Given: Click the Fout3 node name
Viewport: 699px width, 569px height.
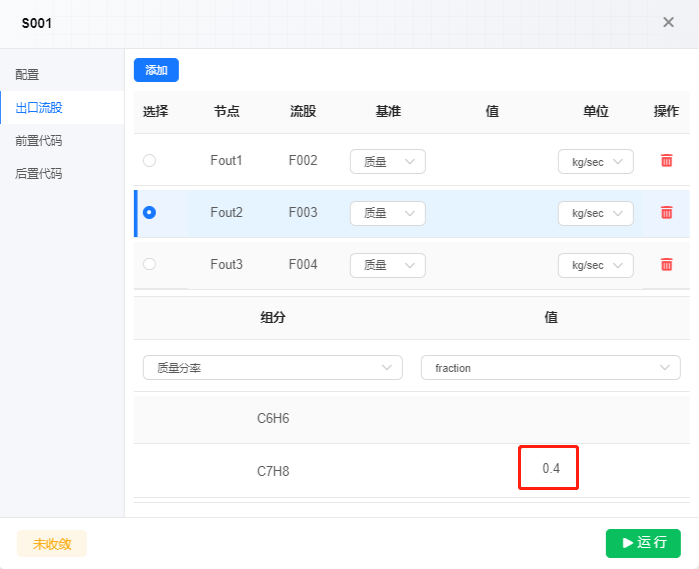Looking at the screenshot, I should [x=226, y=264].
